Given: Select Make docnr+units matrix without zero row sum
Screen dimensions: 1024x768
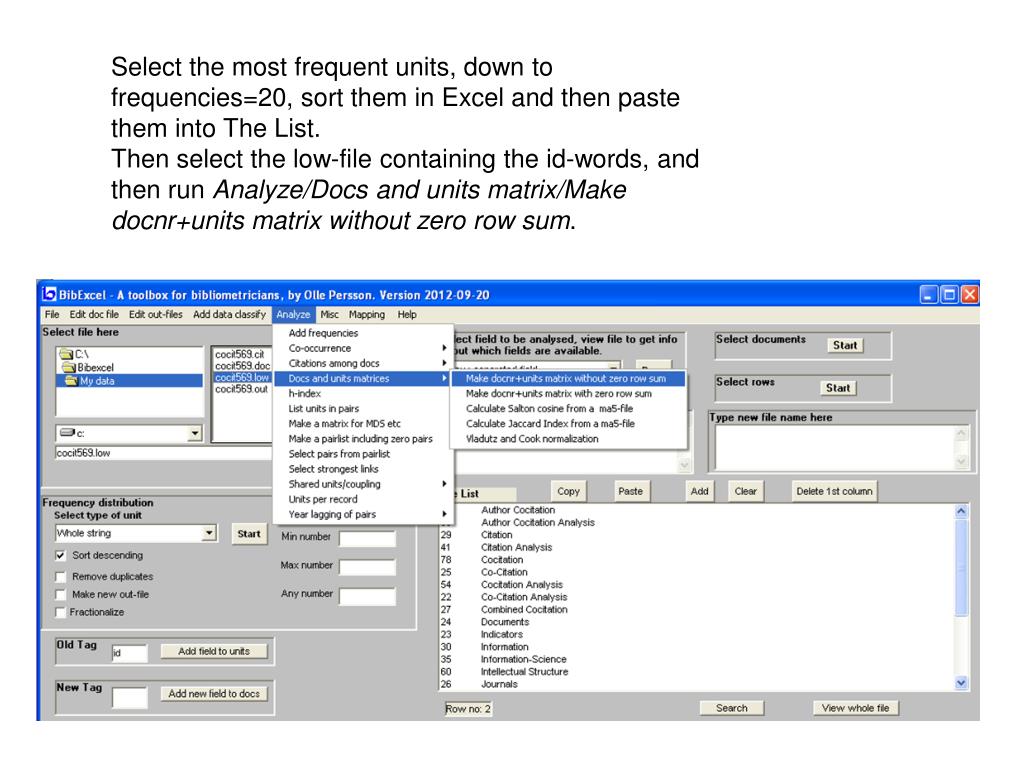Looking at the screenshot, I should (568, 378).
